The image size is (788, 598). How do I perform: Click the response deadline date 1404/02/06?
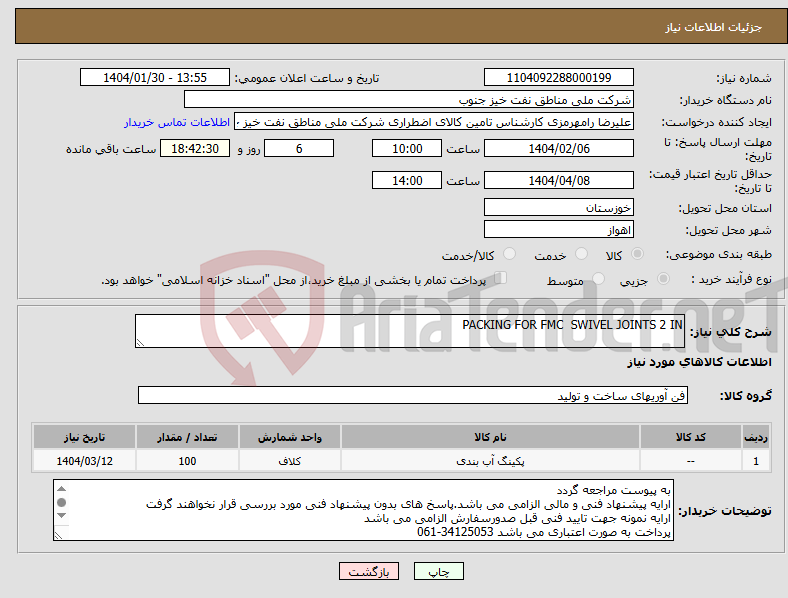(558, 149)
